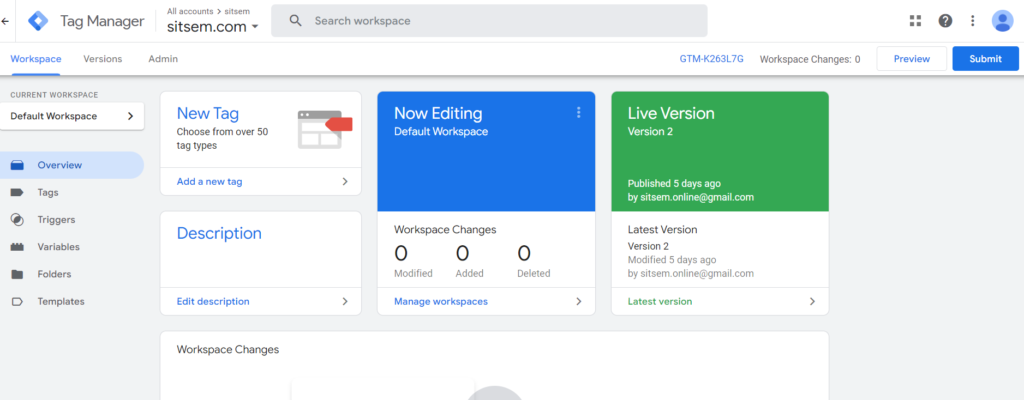Click the Description card heading
Image resolution: width=1024 pixels, height=400 pixels.
(219, 233)
